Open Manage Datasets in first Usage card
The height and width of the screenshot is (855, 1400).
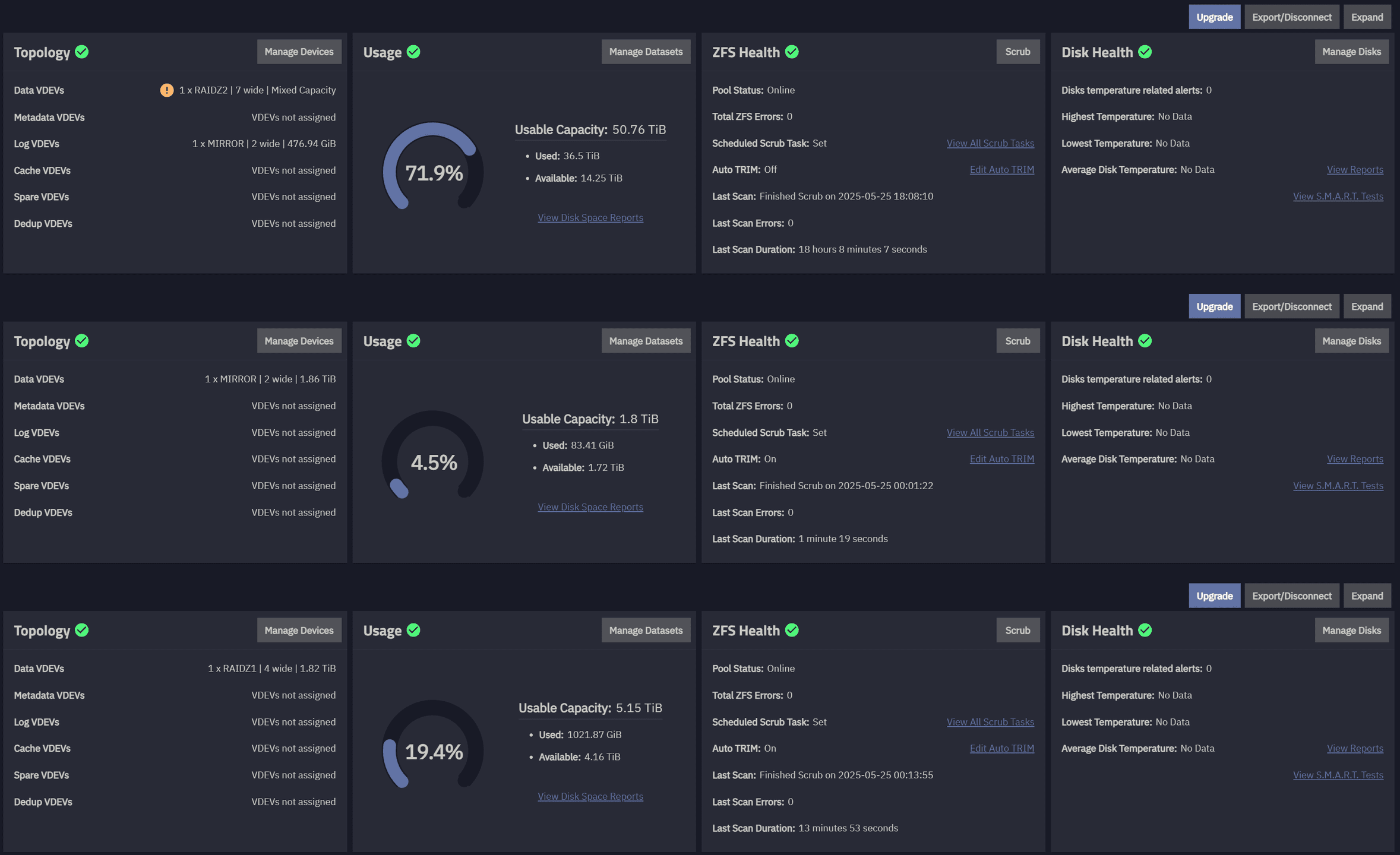pos(646,52)
